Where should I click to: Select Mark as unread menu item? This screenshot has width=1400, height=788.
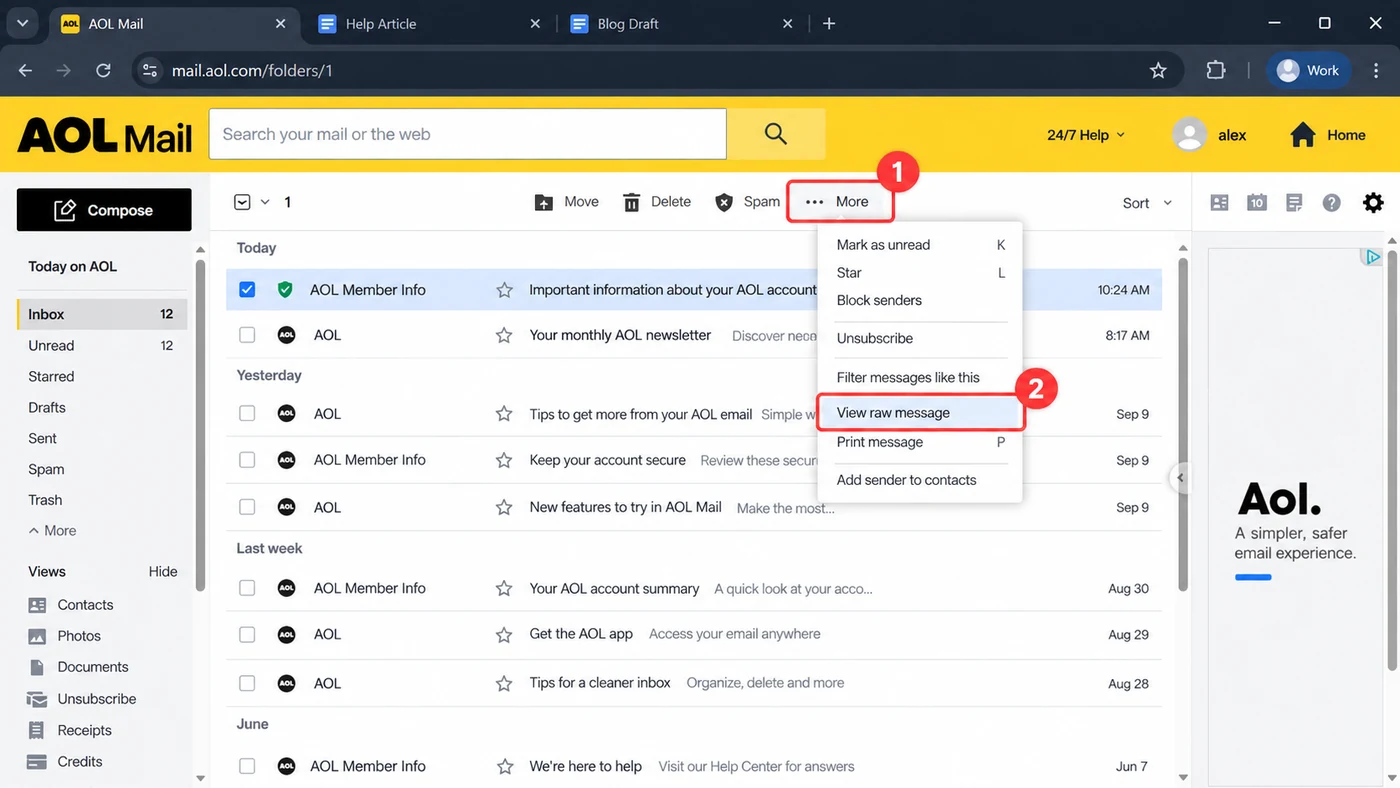click(920, 244)
